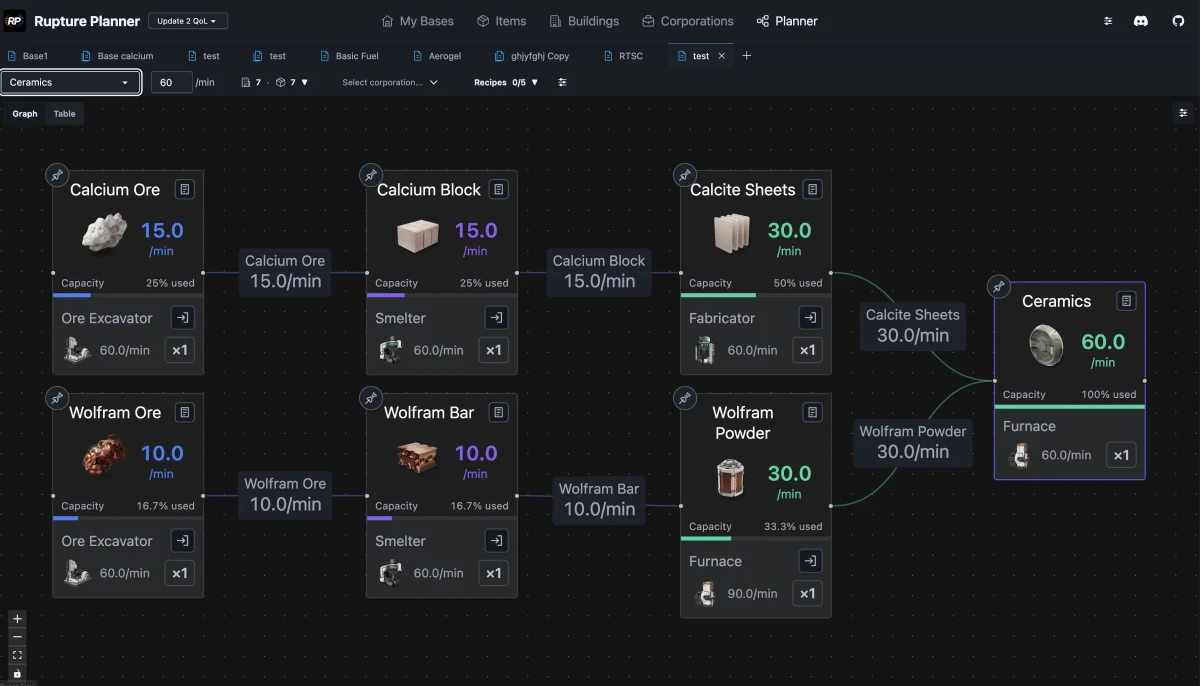
Task: Toggle the pin on Wolfram Bar node
Action: [371, 398]
